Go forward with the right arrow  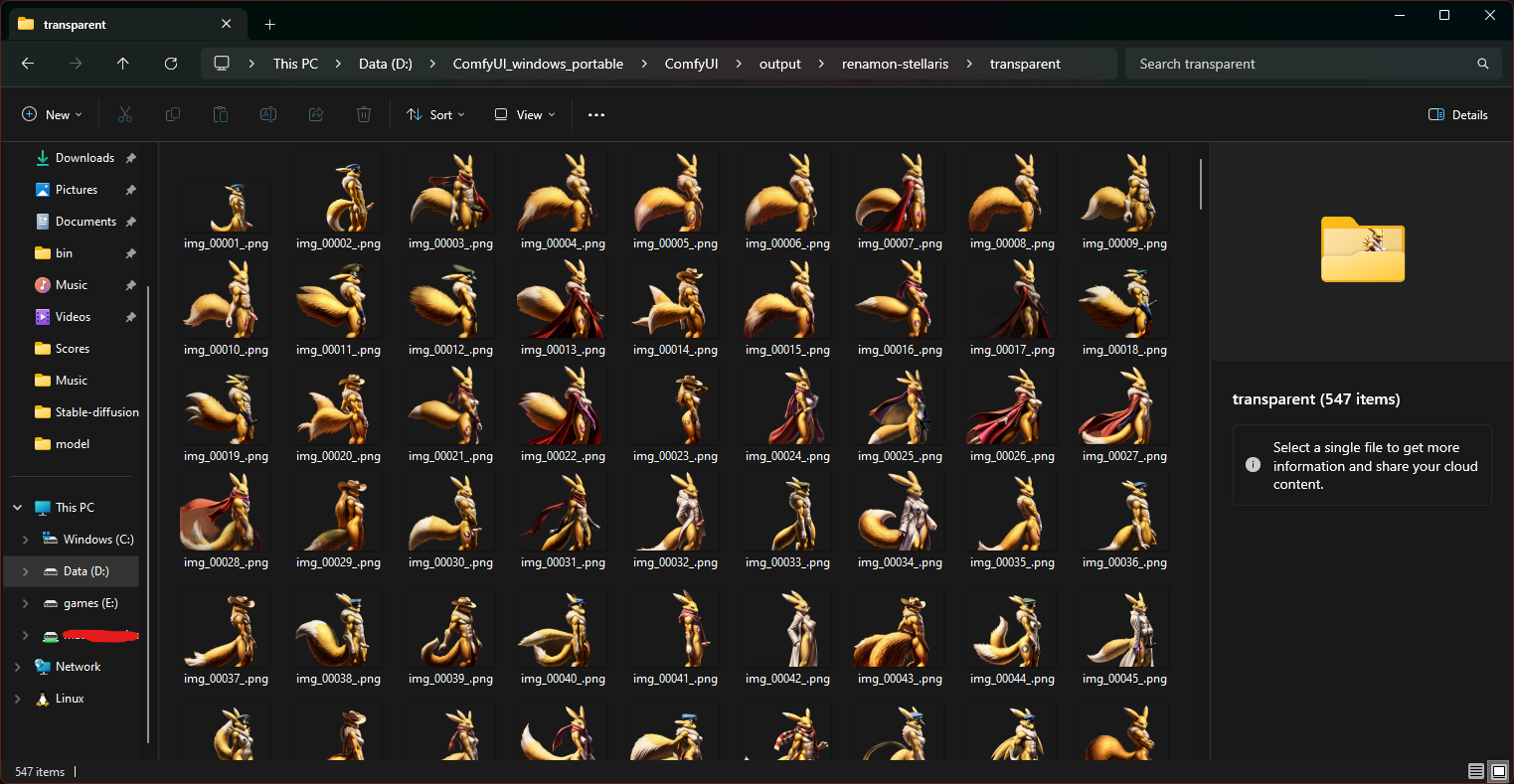click(x=76, y=64)
